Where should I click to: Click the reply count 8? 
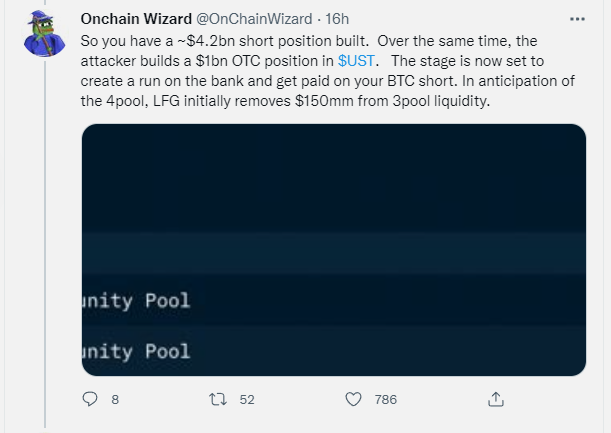tap(115, 399)
